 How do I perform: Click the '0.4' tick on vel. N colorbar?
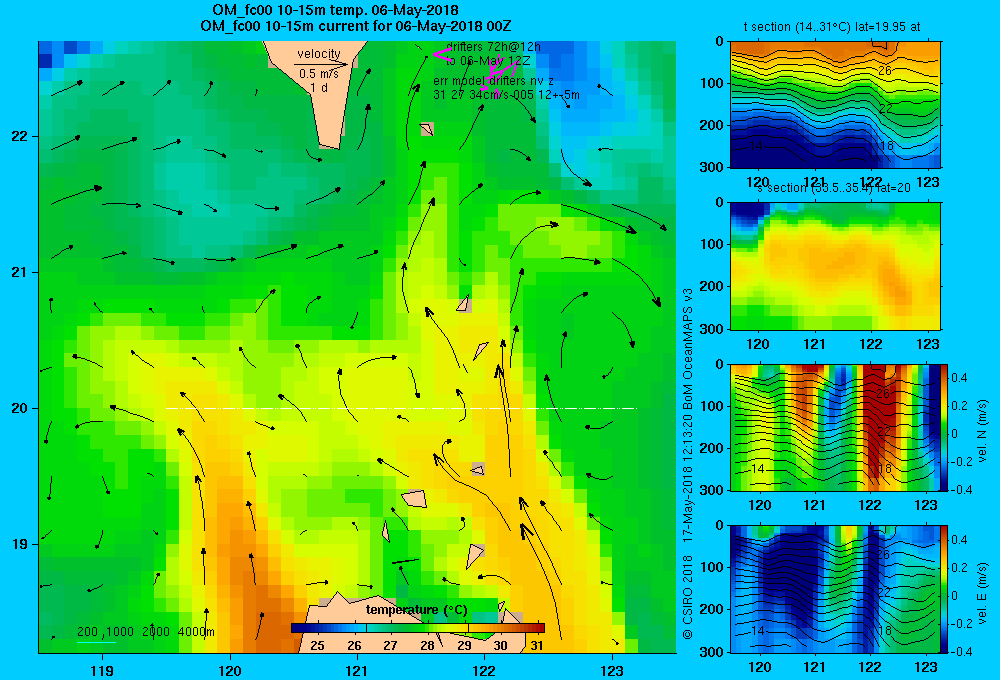960,378
